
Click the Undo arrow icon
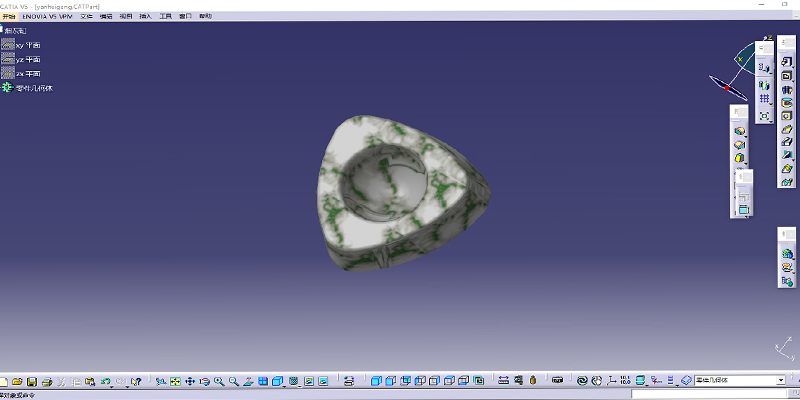click(x=106, y=381)
